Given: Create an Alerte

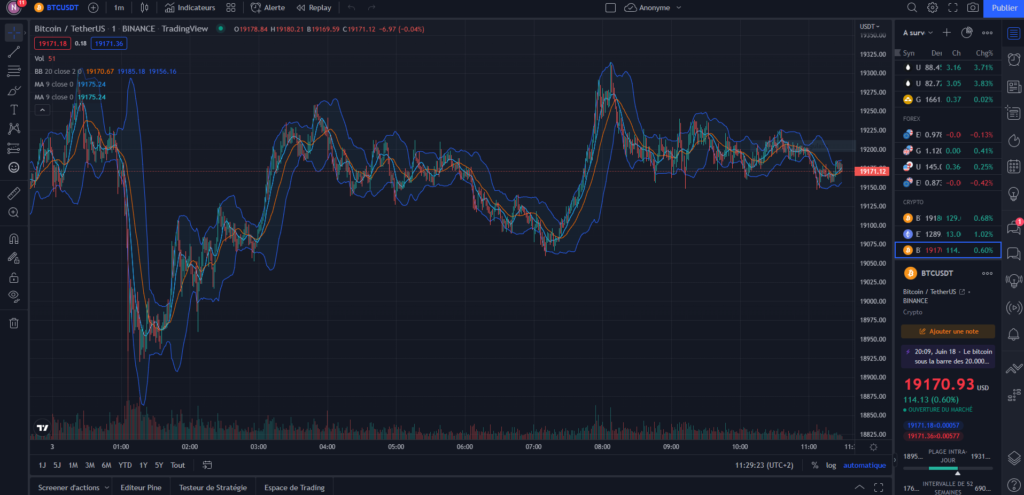Looking at the screenshot, I should (268, 8).
